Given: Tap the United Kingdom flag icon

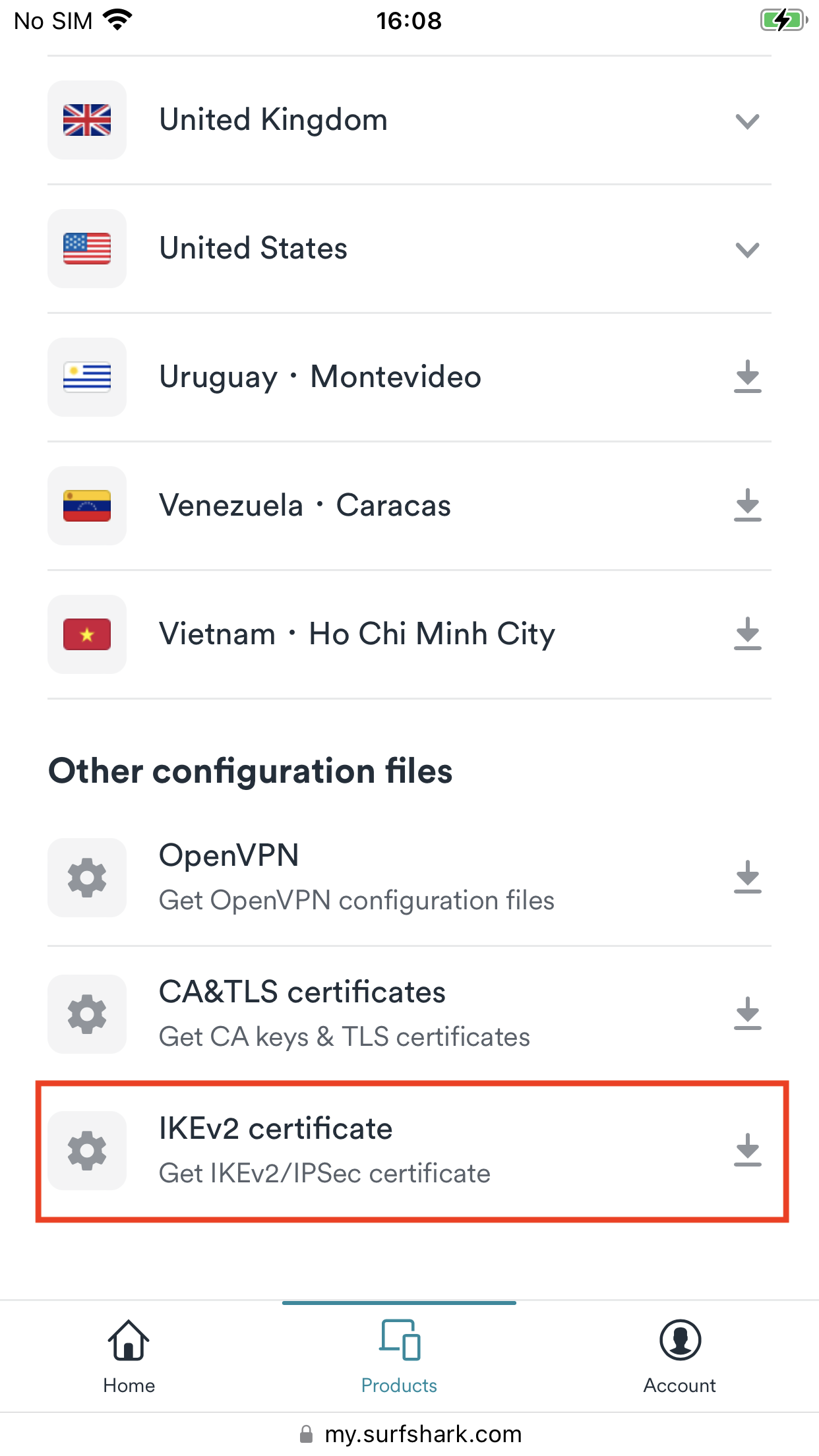Looking at the screenshot, I should coord(87,120).
